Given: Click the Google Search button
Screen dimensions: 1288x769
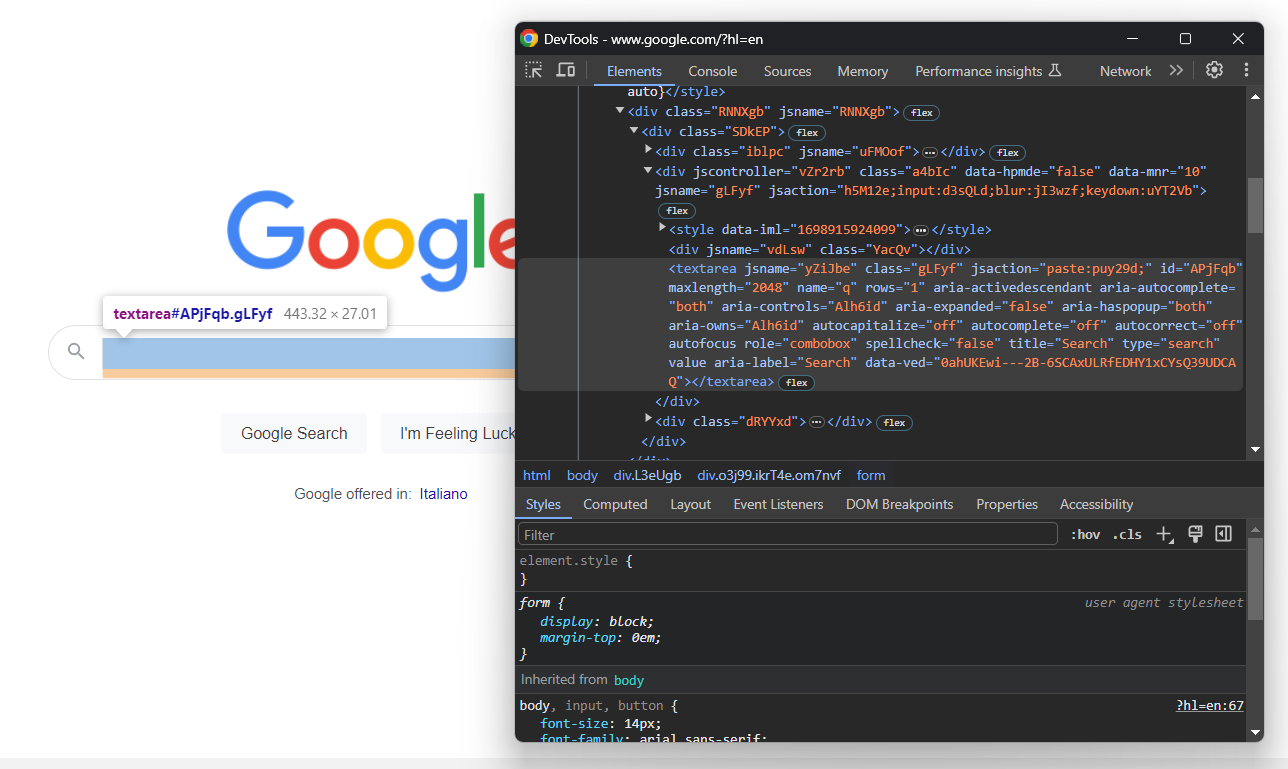Looking at the screenshot, I should click(294, 433).
